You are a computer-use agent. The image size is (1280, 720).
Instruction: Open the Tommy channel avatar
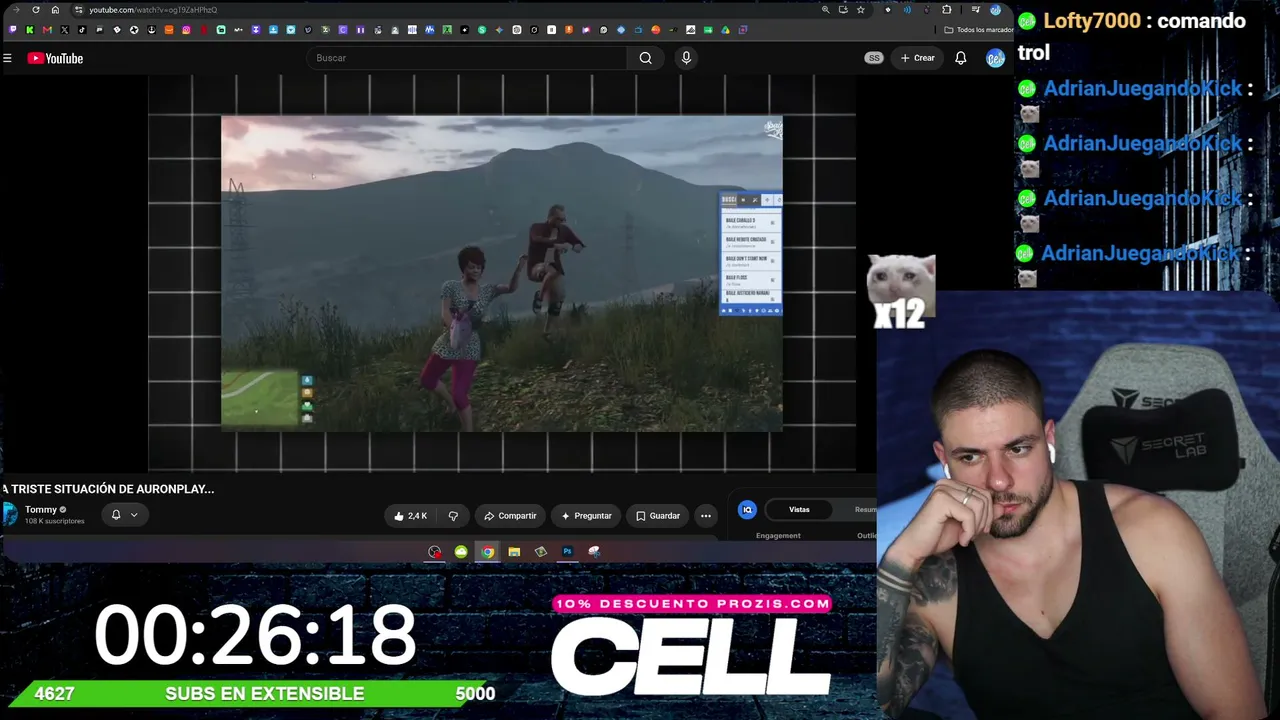click(x=10, y=514)
